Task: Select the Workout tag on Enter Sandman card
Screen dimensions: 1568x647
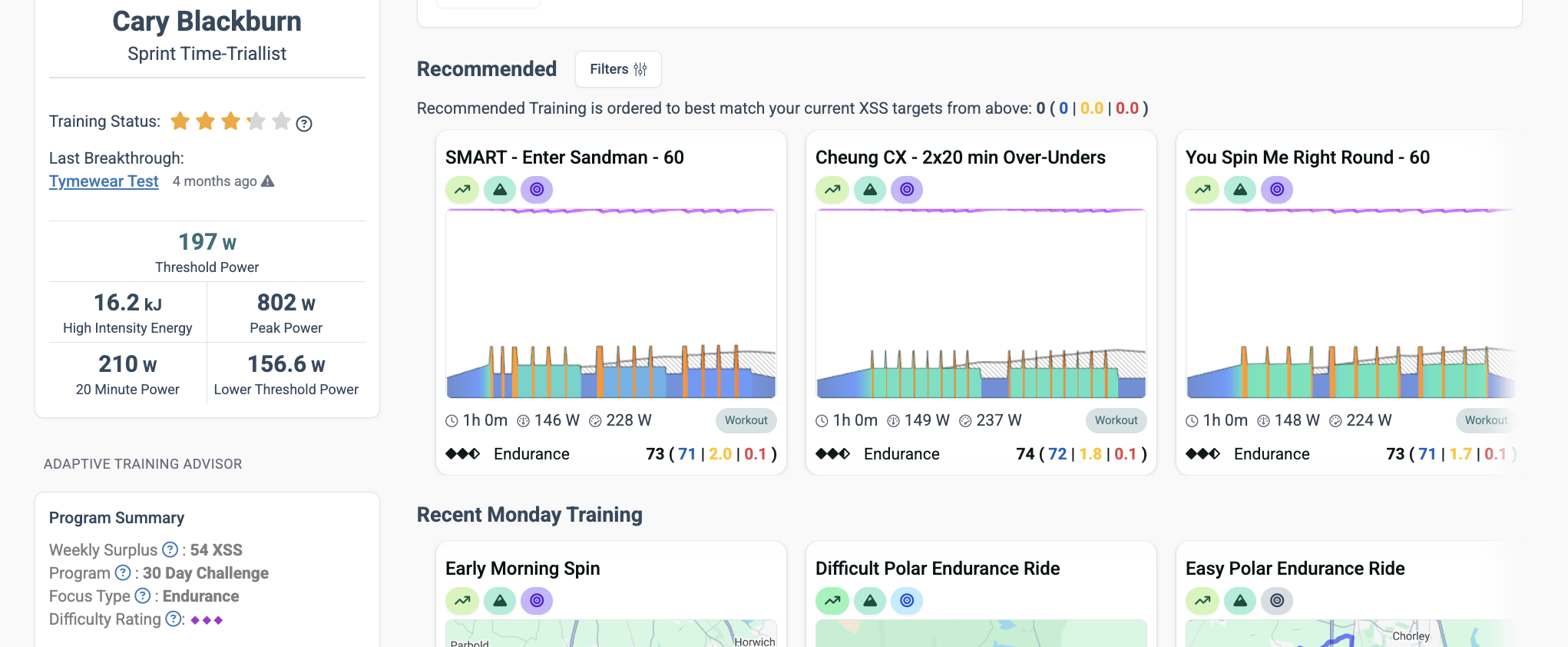Action: click(x=746, y=420)
